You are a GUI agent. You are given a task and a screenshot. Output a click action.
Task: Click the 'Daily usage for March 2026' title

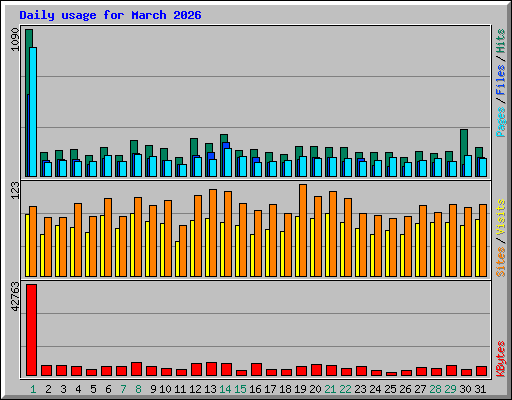click(x=110, y=15)
